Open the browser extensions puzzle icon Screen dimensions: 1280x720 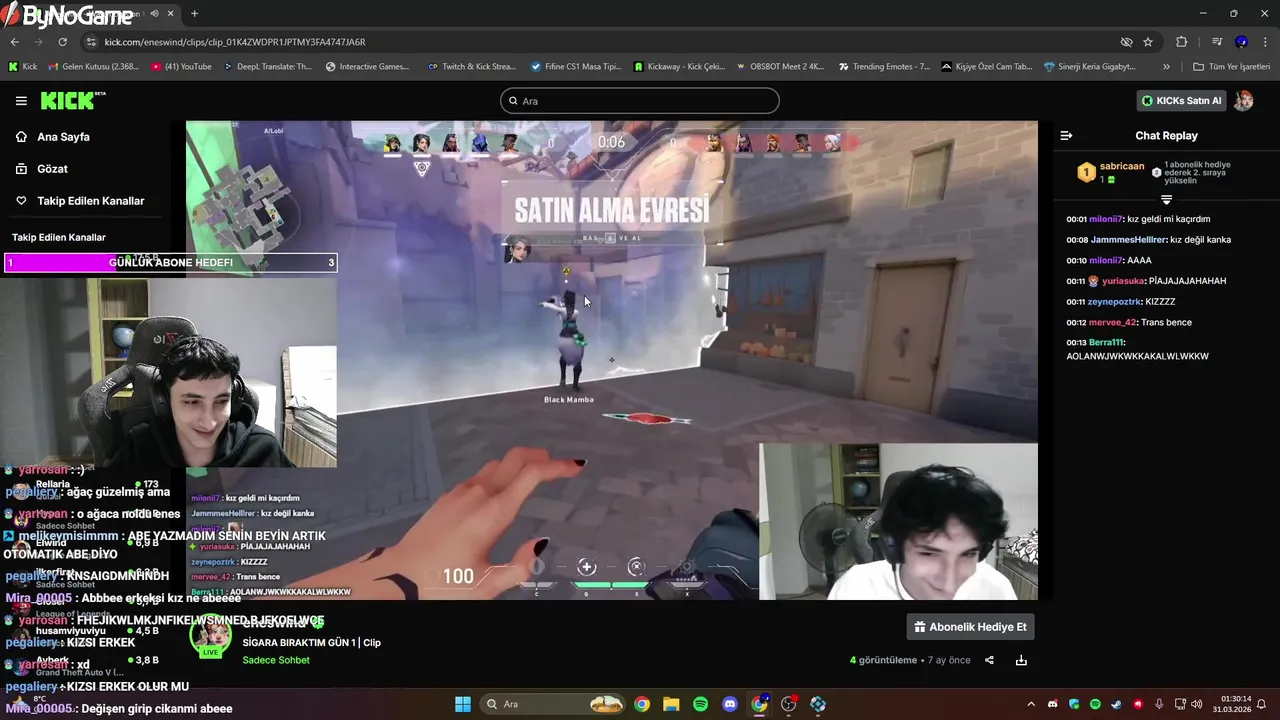coord(1182,42)
